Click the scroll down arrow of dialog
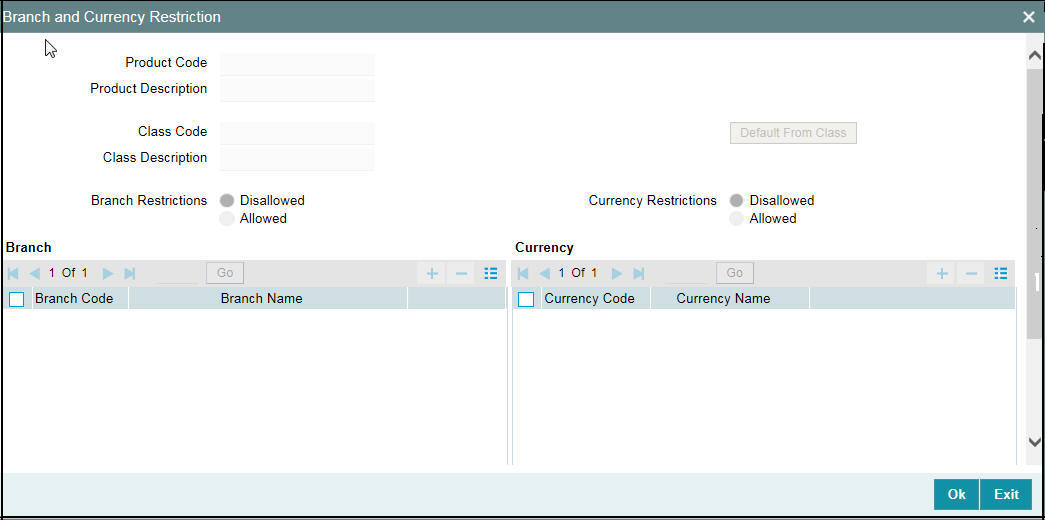The height and width of the screenshot is (520, 1045). [x=1035, y=441]
